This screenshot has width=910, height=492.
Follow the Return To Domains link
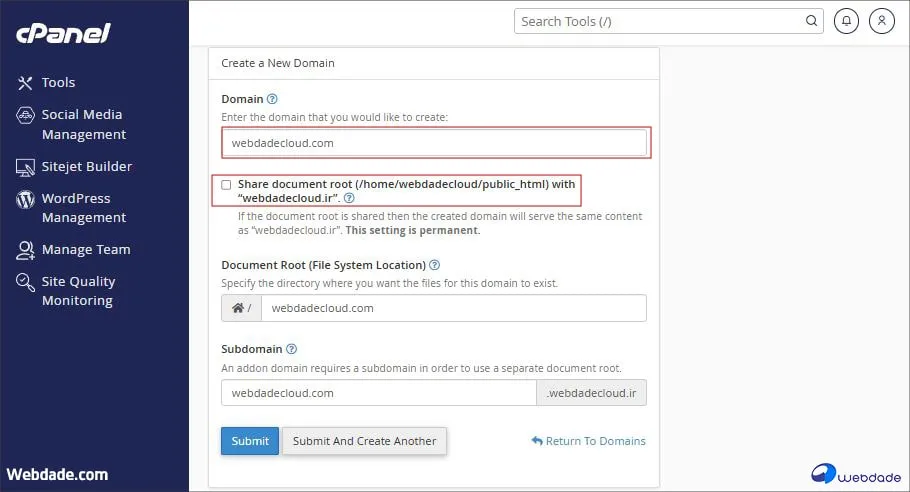588,441
